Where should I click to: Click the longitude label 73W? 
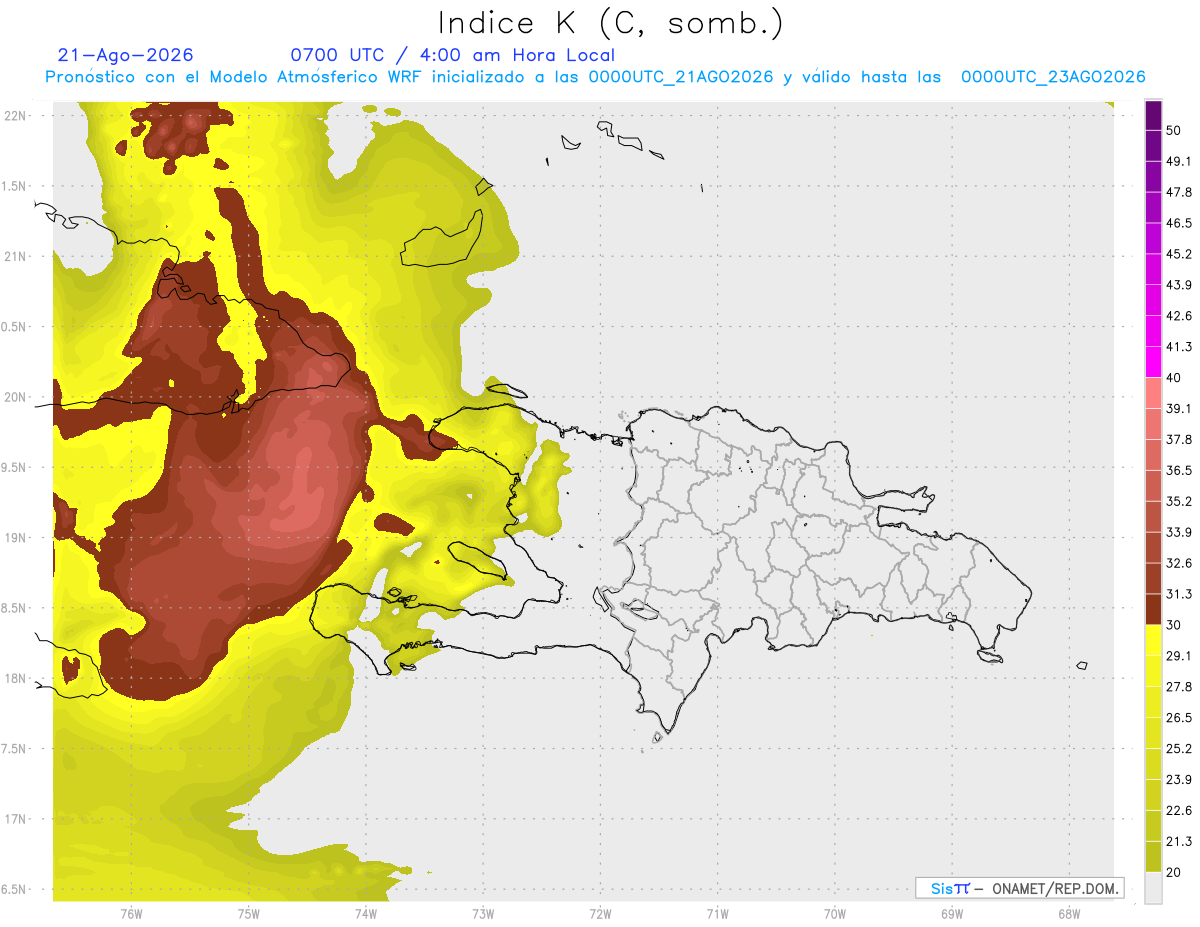[483, 914]
